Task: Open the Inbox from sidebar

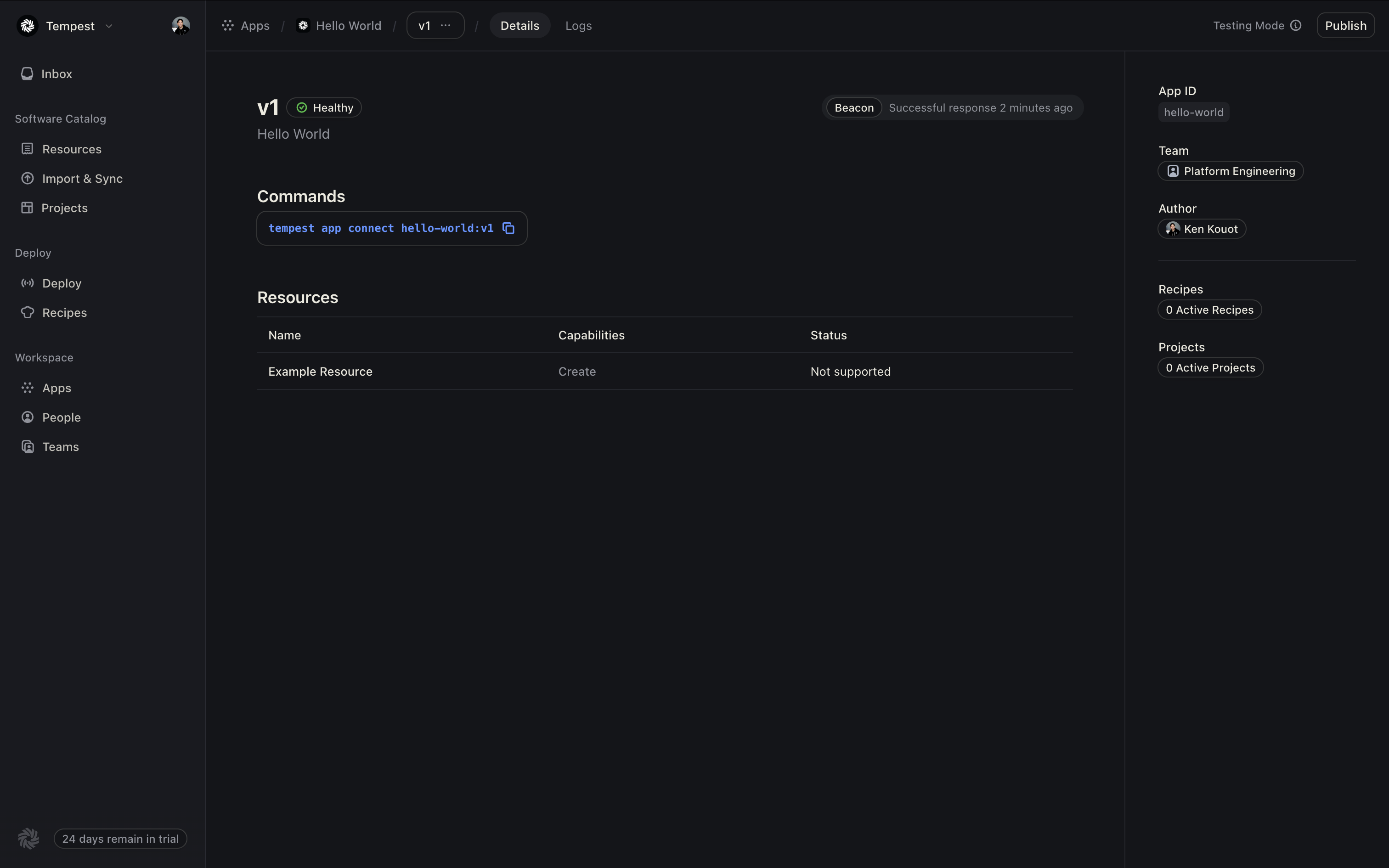Action: click(56, 74)
